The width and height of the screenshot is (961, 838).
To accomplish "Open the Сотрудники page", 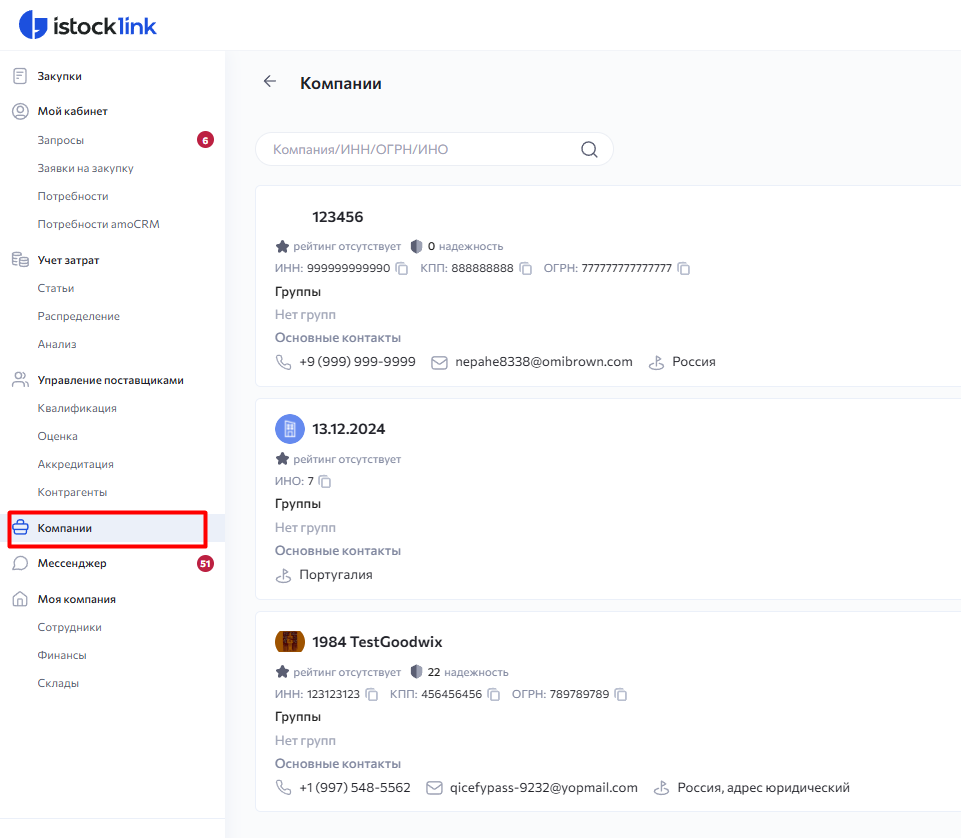I will click(70, 627).
